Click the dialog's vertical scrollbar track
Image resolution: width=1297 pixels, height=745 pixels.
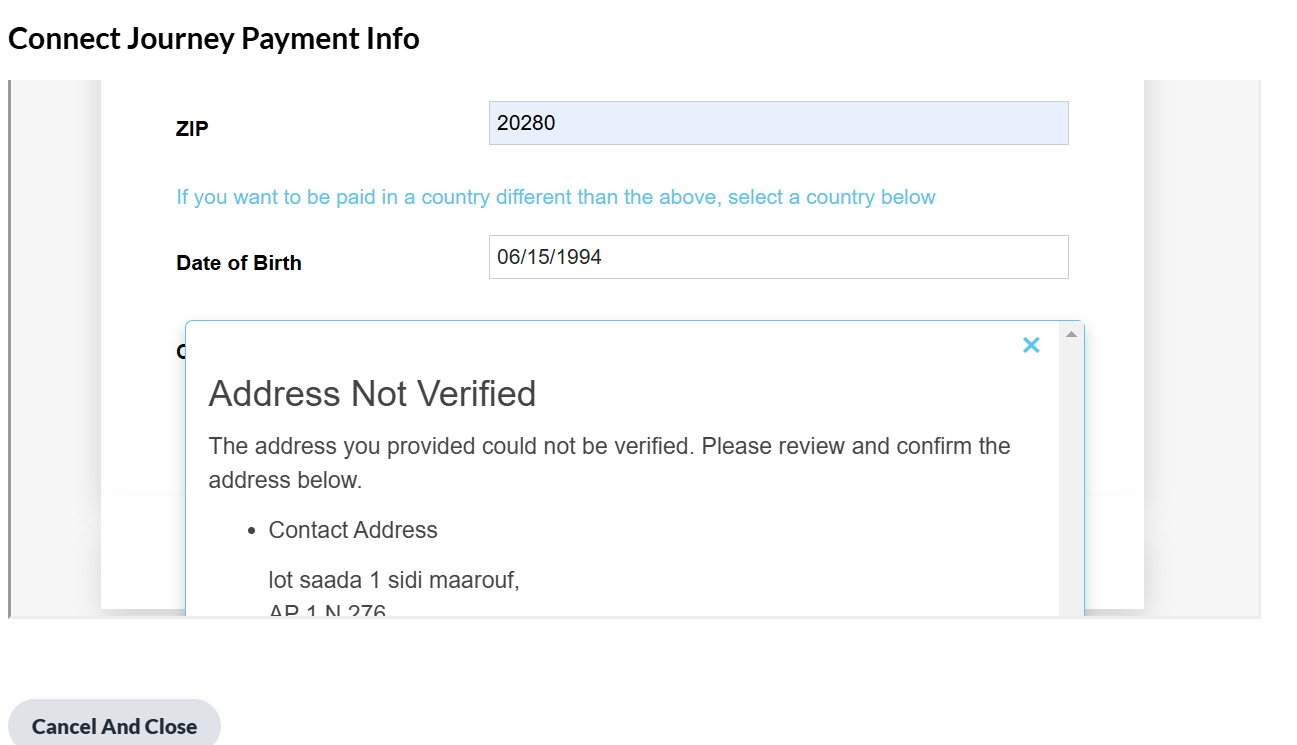(1071, 480)
